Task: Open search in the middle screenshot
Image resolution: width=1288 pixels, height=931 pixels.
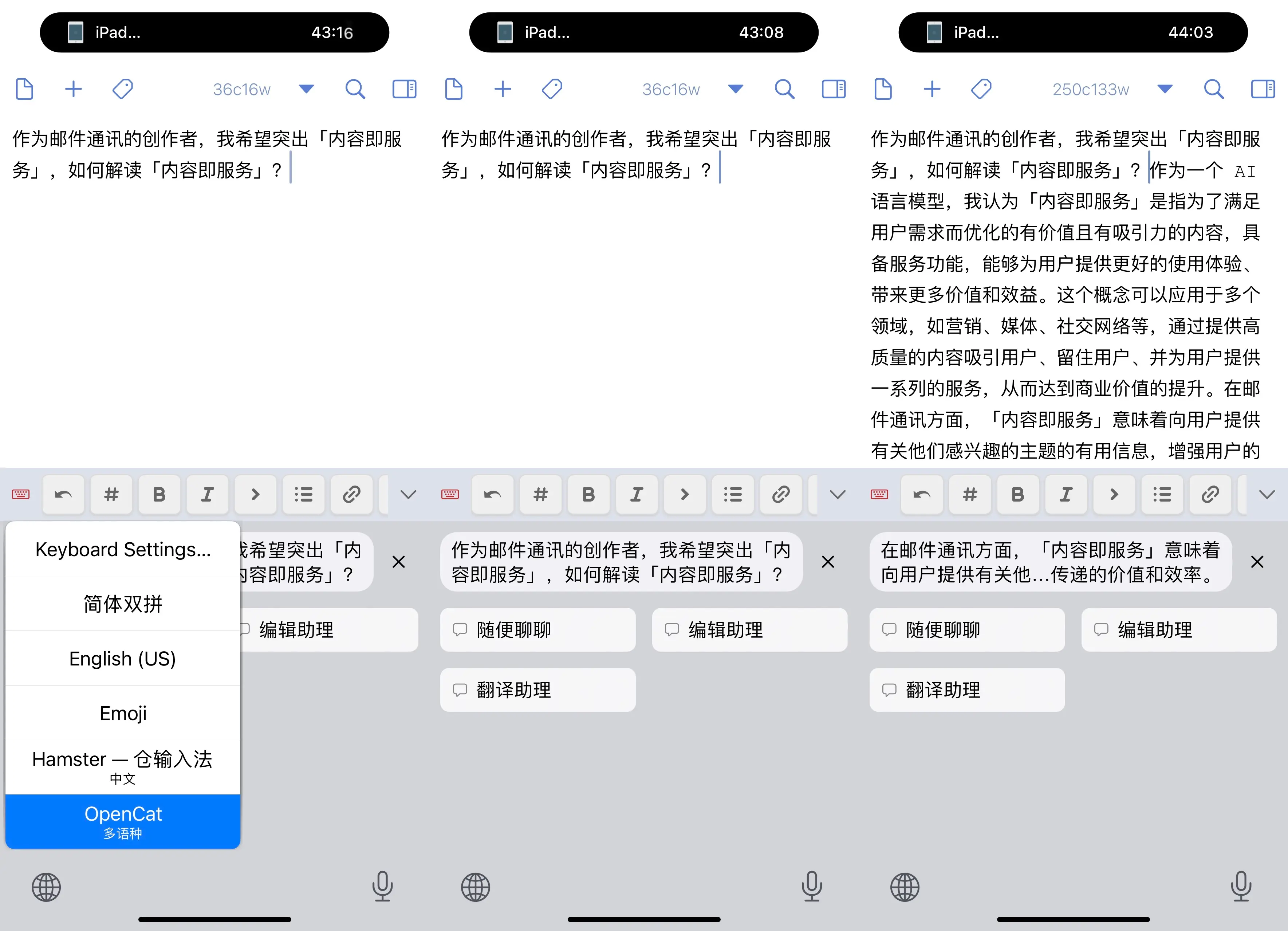Action: tap(784, 89)
